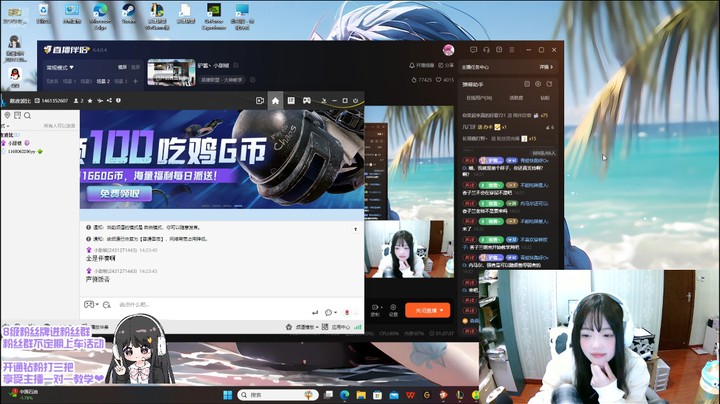The height and width of the screenshot is (404, 720).
Task: Open Microsoft Store from the taskbar
Action: [x=377, y=395]
